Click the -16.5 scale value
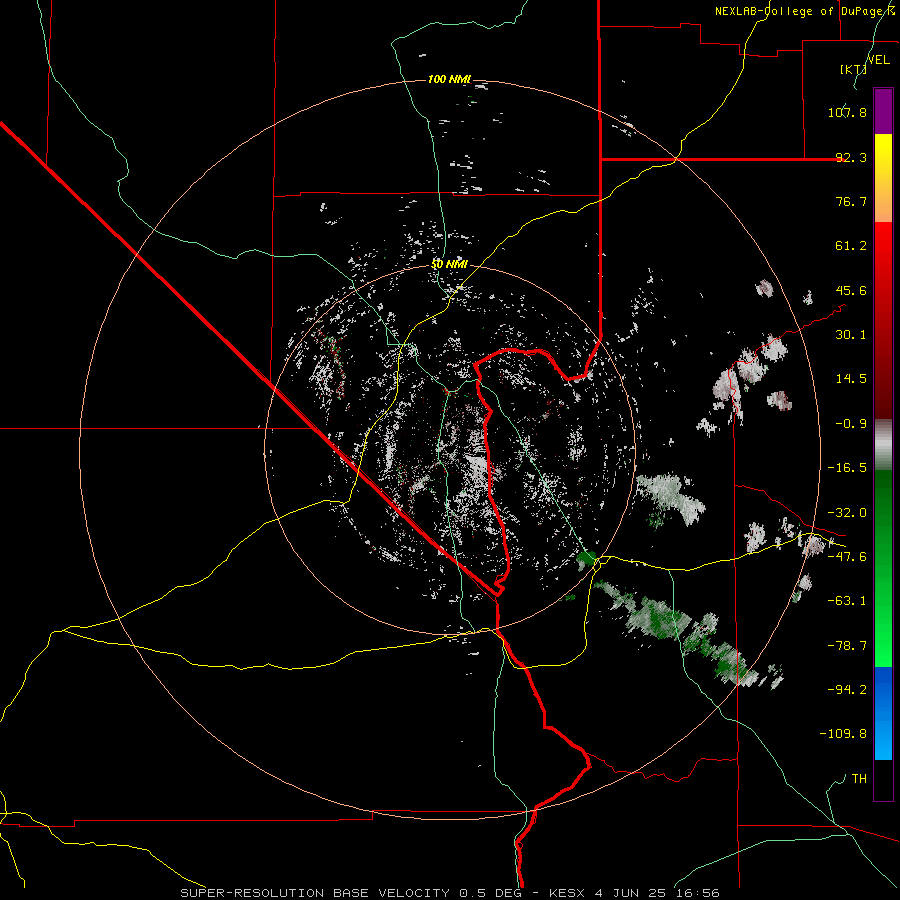The height and width of the screenshot is (900, 900). (x=847, y=468)
